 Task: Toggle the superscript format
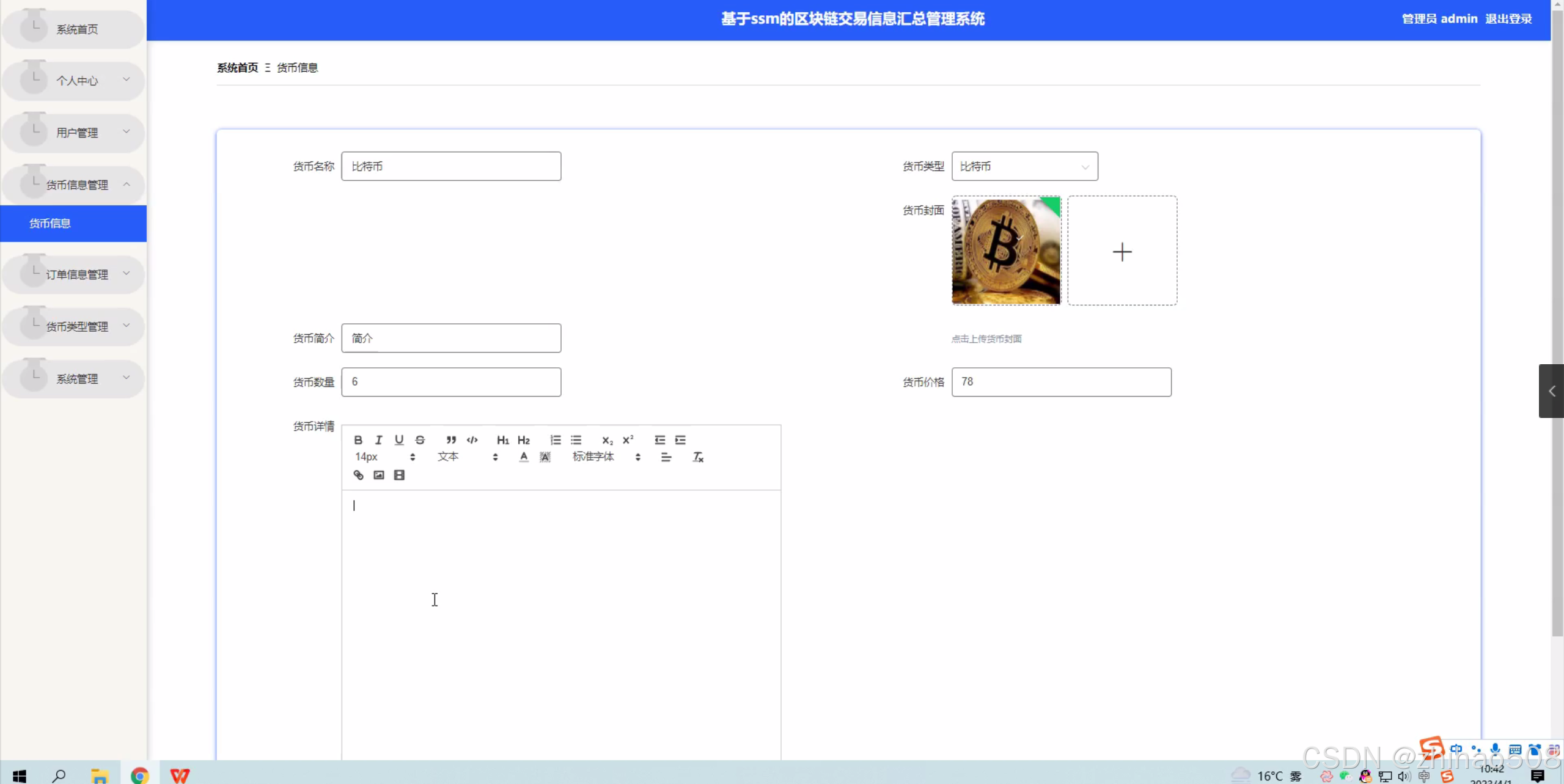628,440
